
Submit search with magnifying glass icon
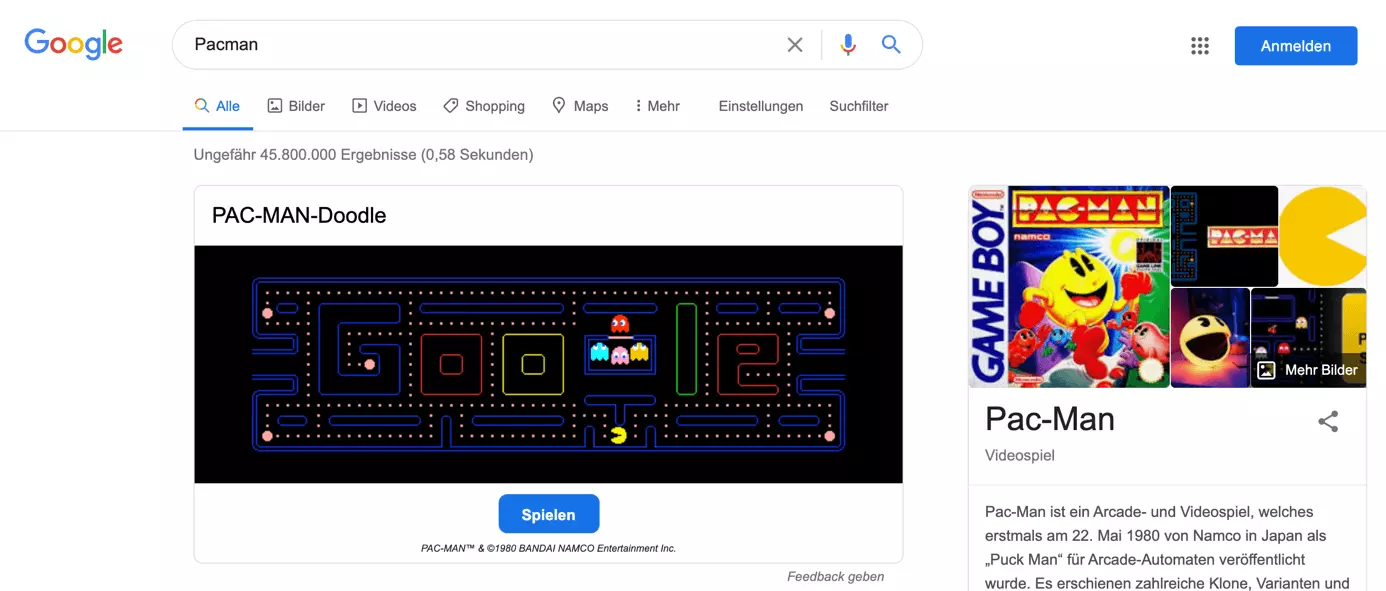point(891,45)
